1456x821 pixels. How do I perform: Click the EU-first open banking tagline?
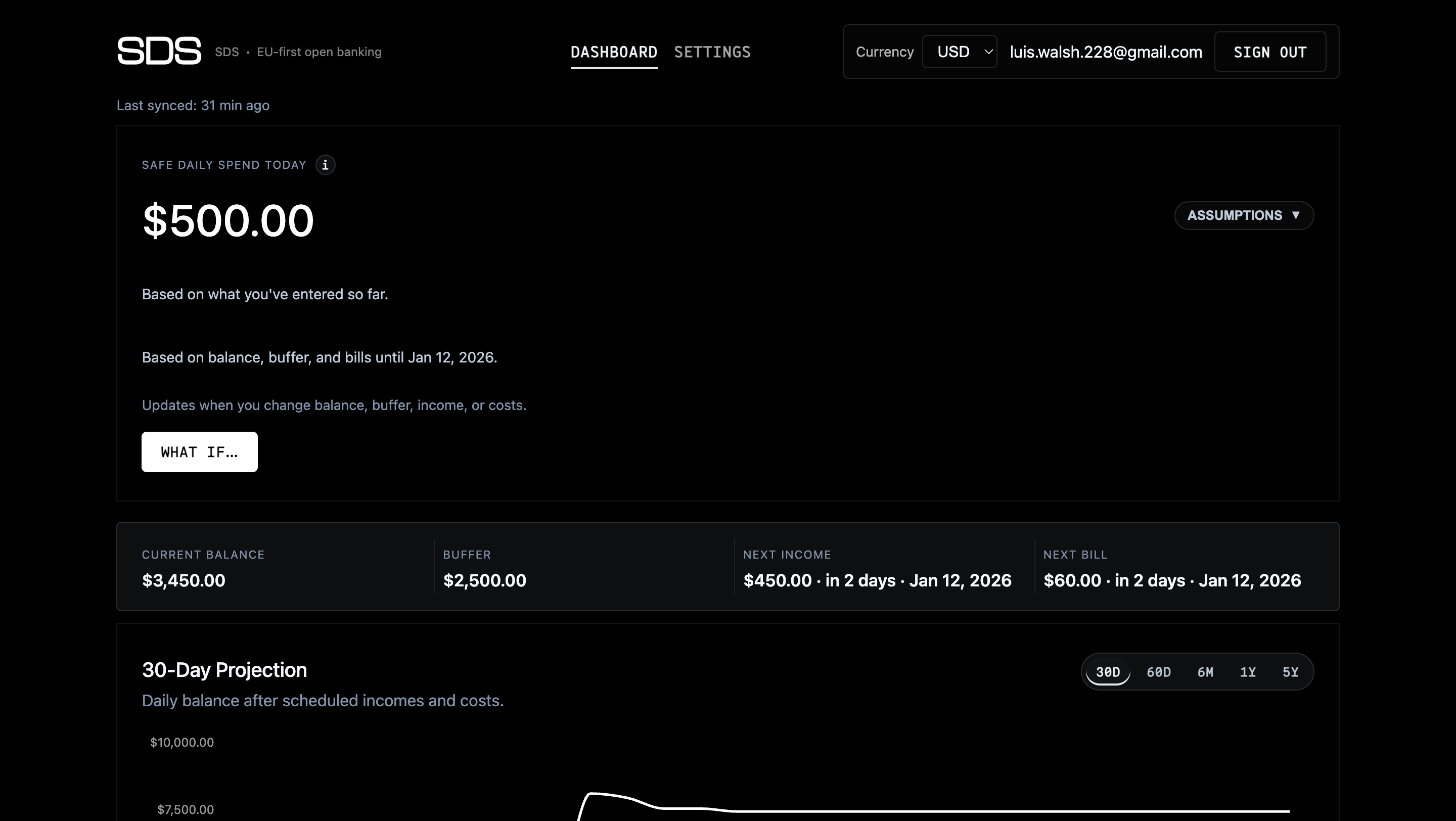320,52
